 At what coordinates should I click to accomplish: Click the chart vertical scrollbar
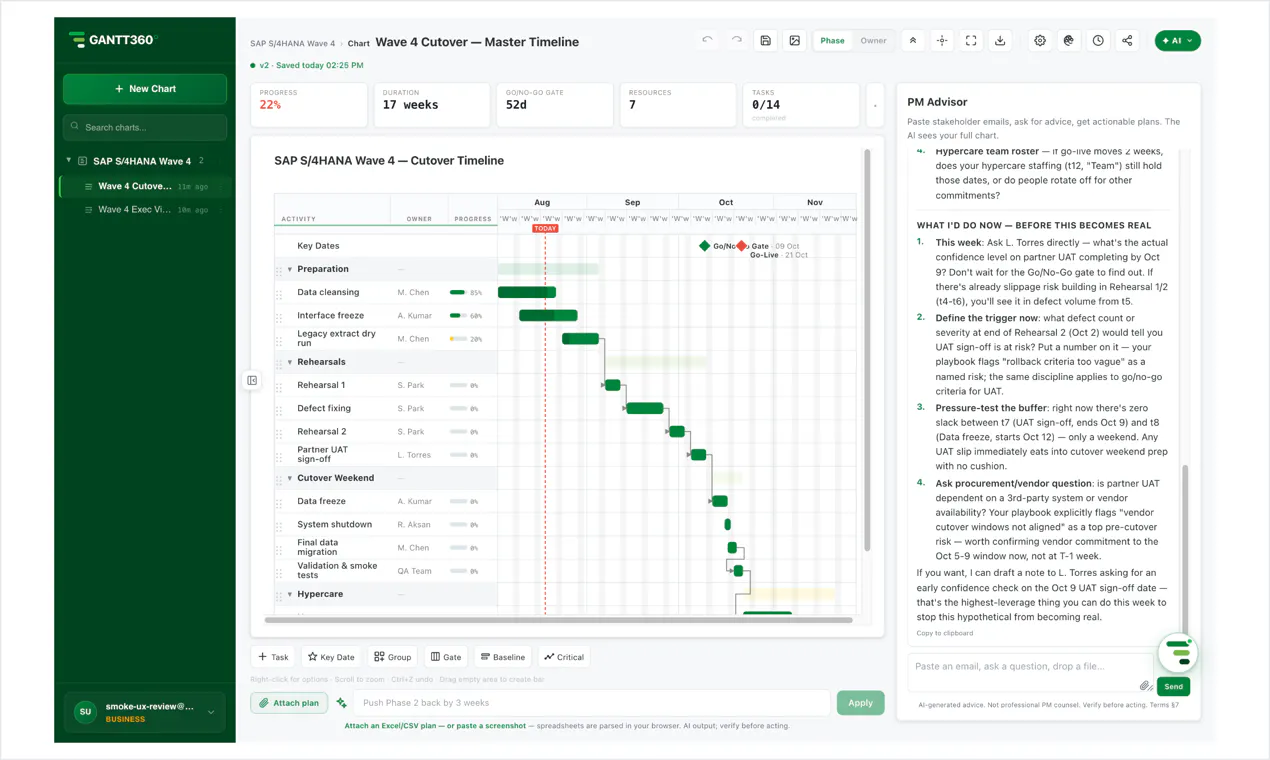tap(867, 350)
